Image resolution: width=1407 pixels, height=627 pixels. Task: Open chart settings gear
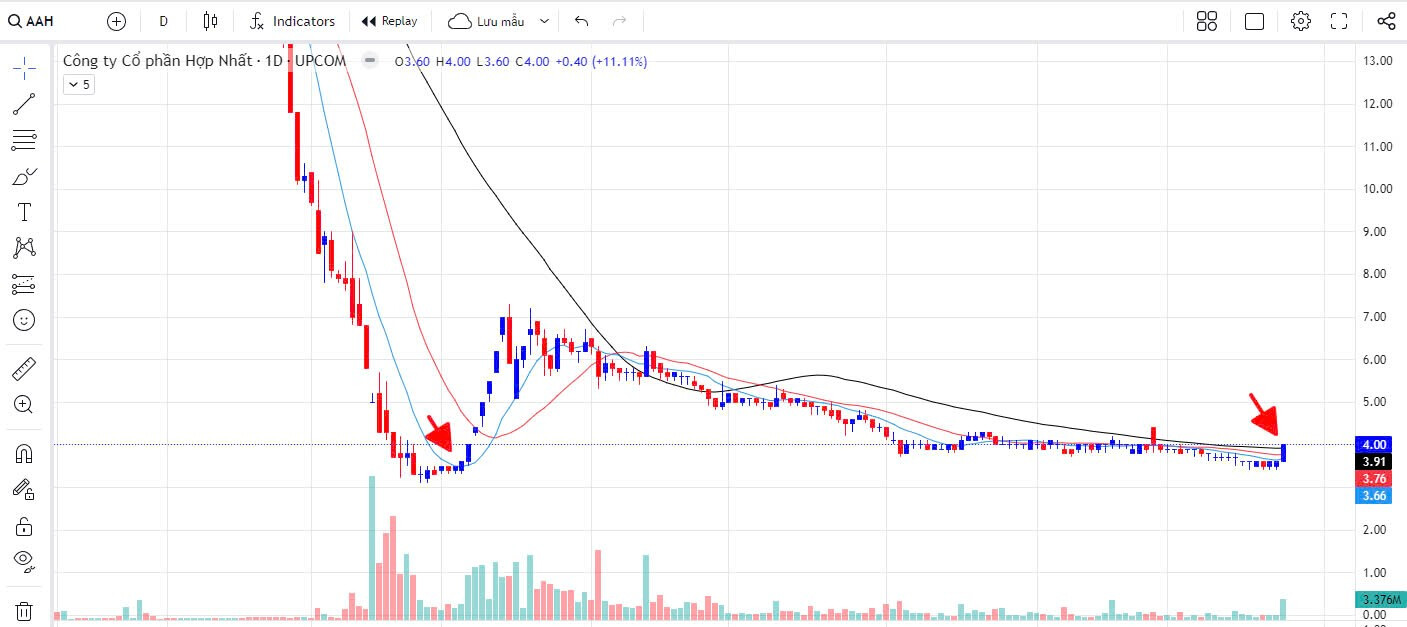coord(1300,21)
